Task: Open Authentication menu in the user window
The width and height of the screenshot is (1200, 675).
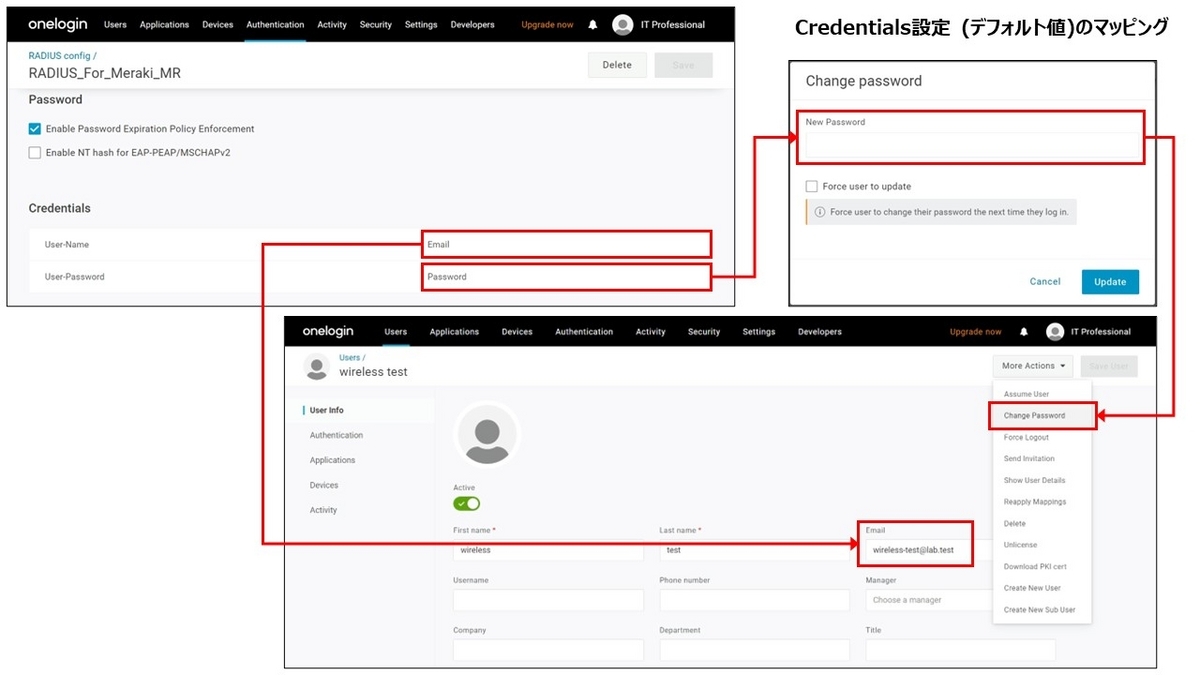Action: point(584,332)
